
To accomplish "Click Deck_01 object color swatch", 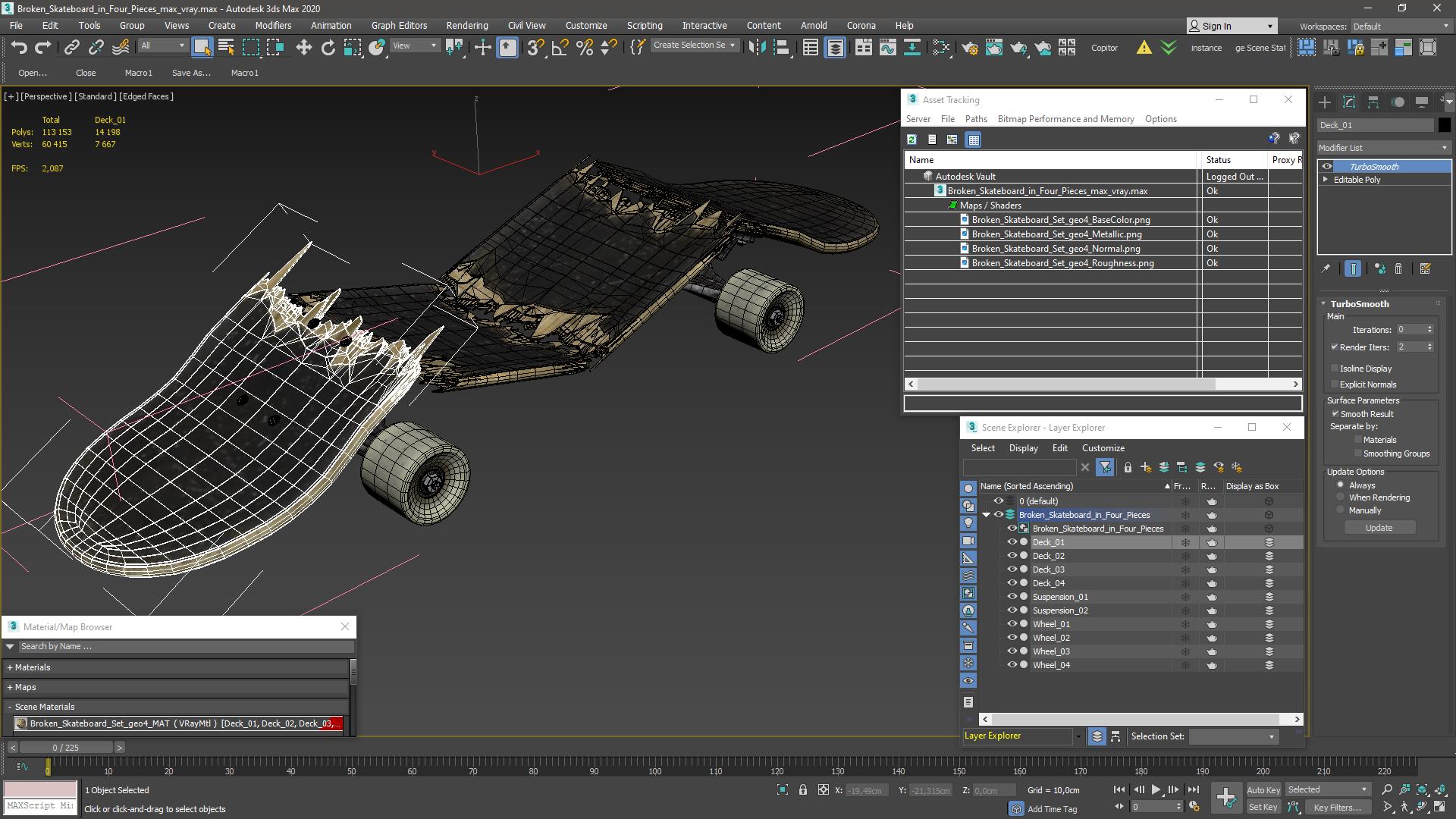I will pyautogui.click(x=1444, y=125).
